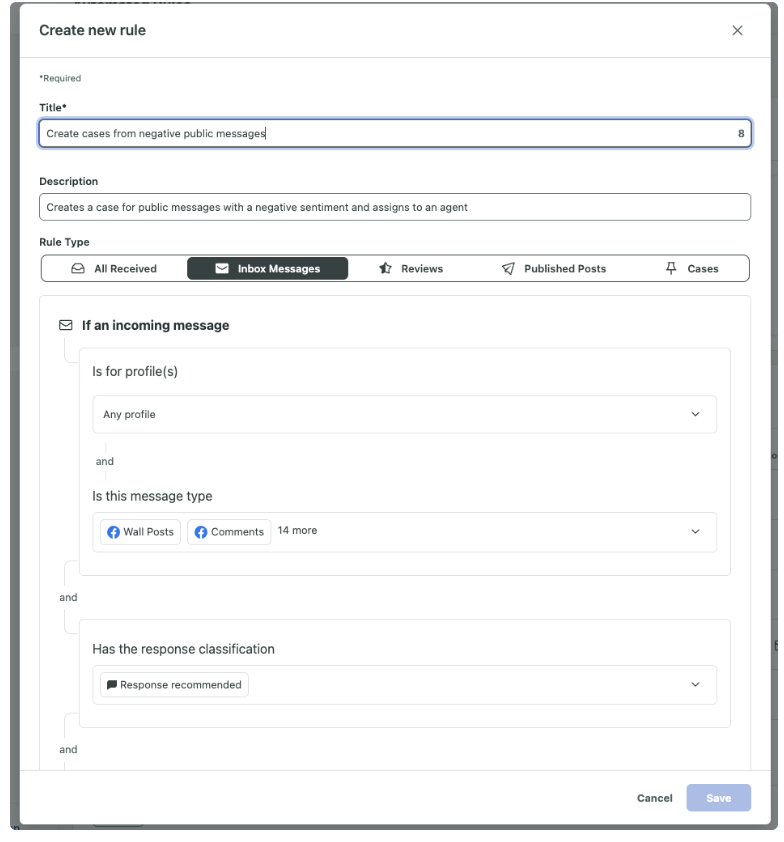Click the Facebook icon on Comments chip

(x=201, y=532)
